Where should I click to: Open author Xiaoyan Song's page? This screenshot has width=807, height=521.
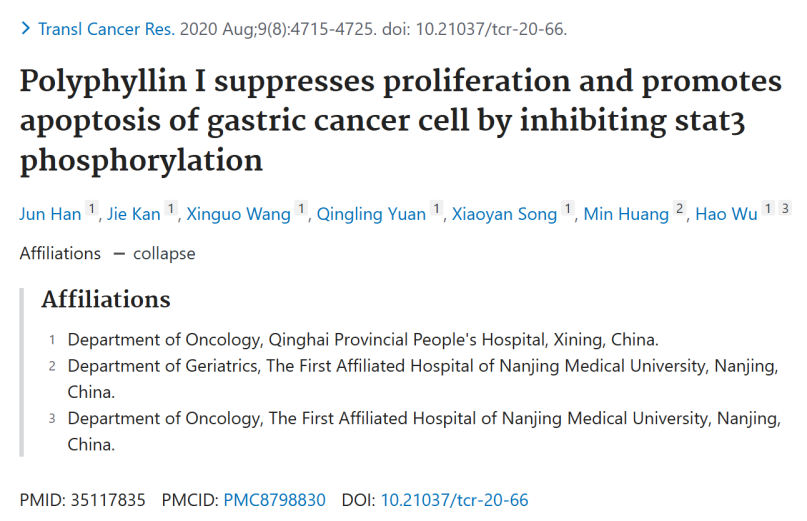[504, 214]
